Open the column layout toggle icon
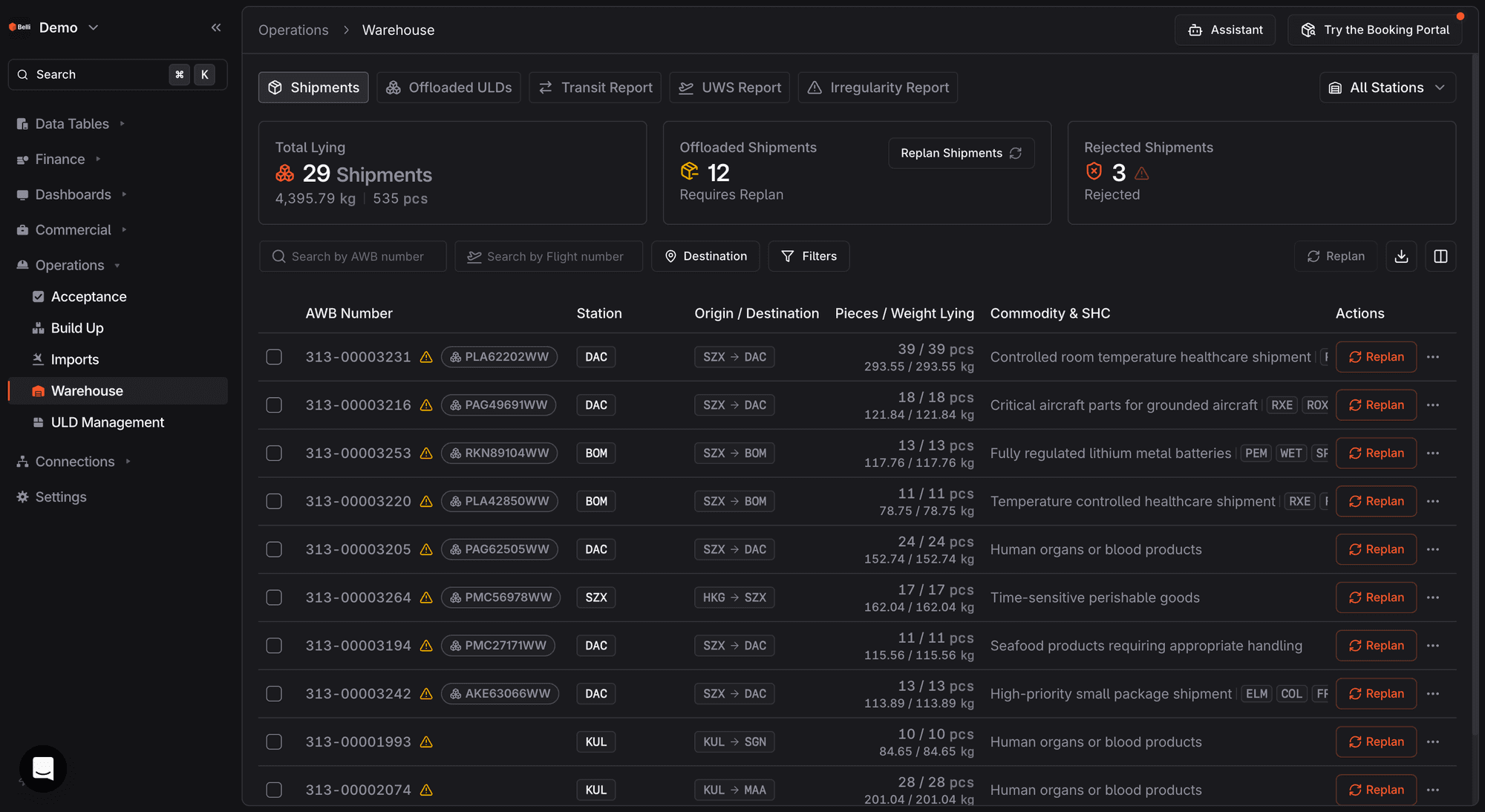Image resolution: width=1485 pixels, height=812 pixels. pyautogui.click(x=1440, y=256)
